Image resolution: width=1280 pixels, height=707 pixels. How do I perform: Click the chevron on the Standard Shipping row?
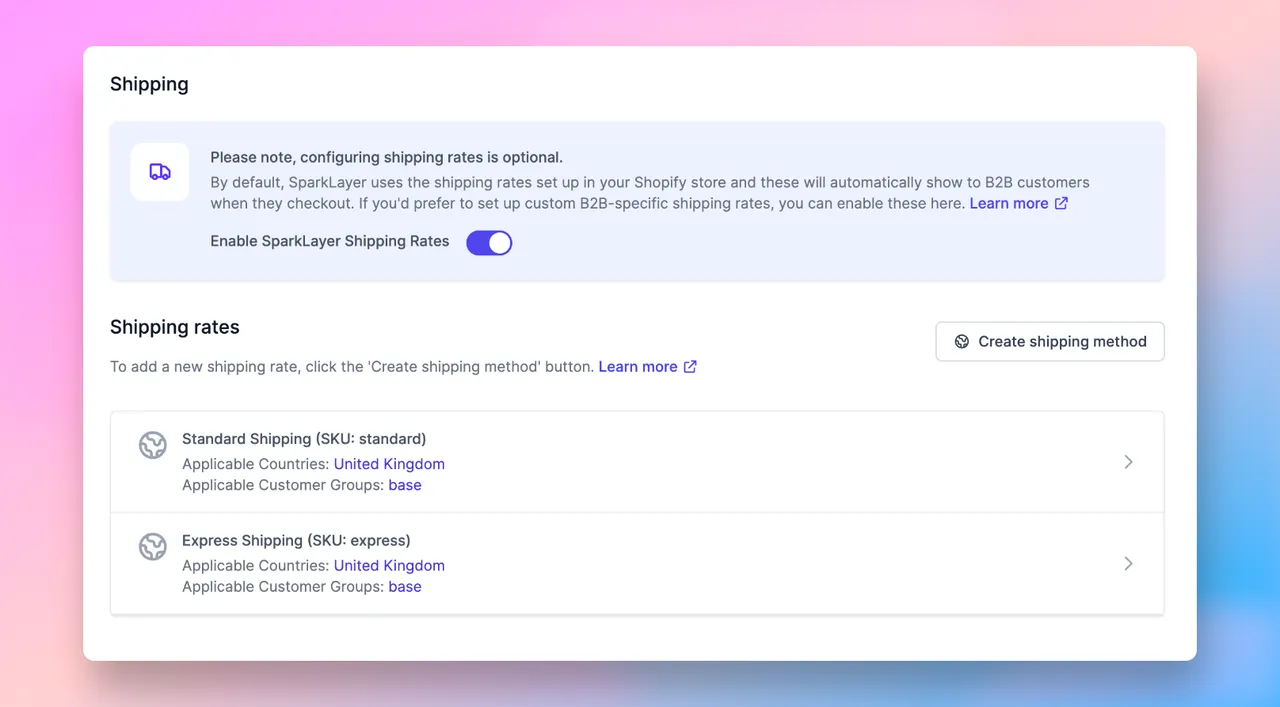click(1128, 462)
